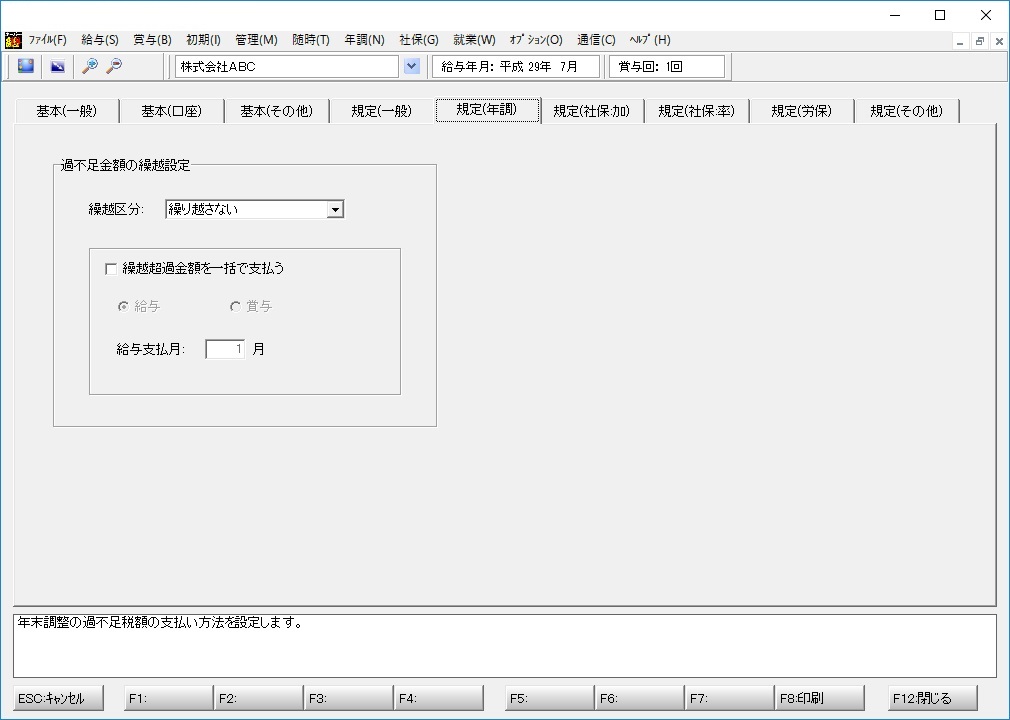Switch to the 規定(労保) tab
Image resolution: width=1010 pixels, height=720 pixels.
click(802, 111)
